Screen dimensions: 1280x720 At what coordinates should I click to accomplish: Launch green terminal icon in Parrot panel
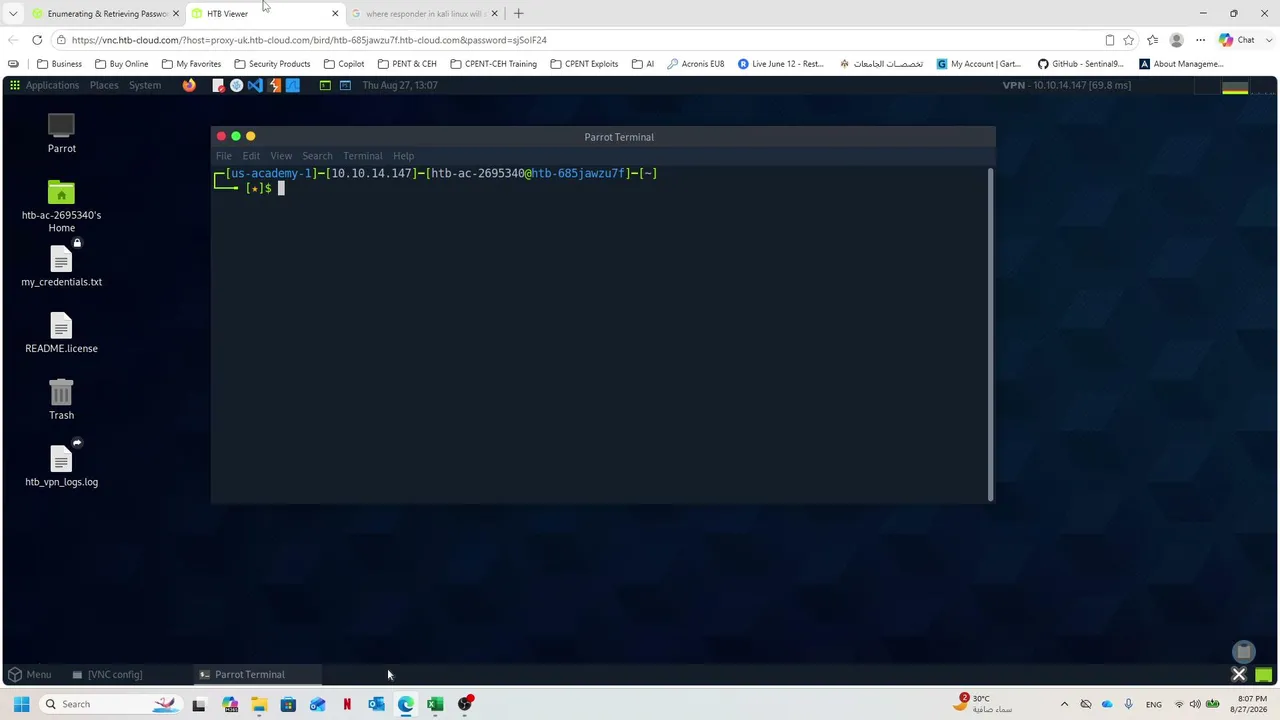(325, 85)
